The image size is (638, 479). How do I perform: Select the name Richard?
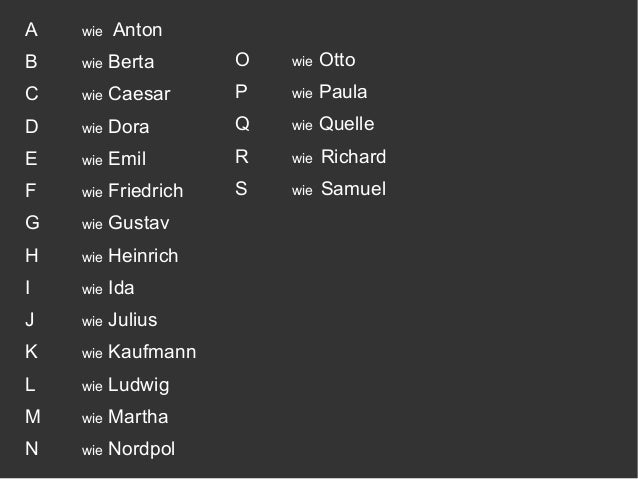(353, 157)
